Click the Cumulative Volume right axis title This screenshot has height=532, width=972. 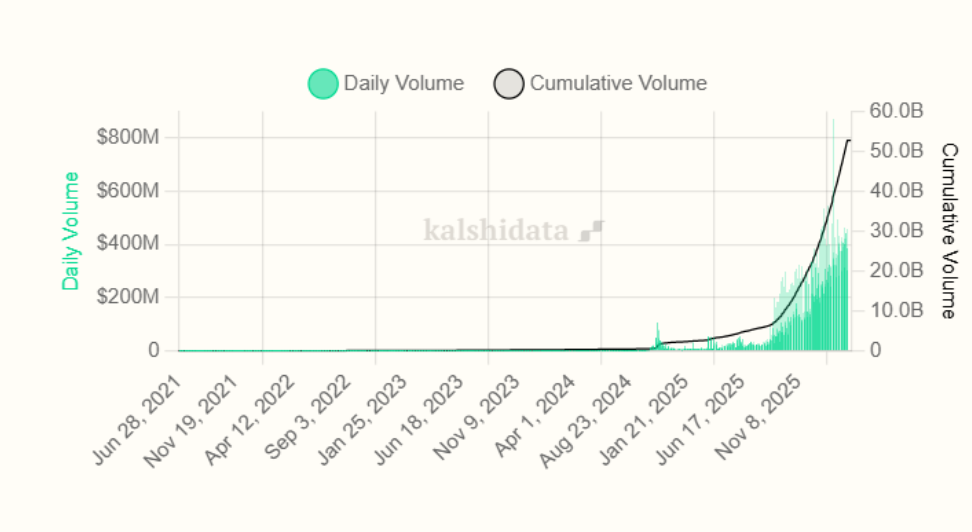click(x=949, y=230)
